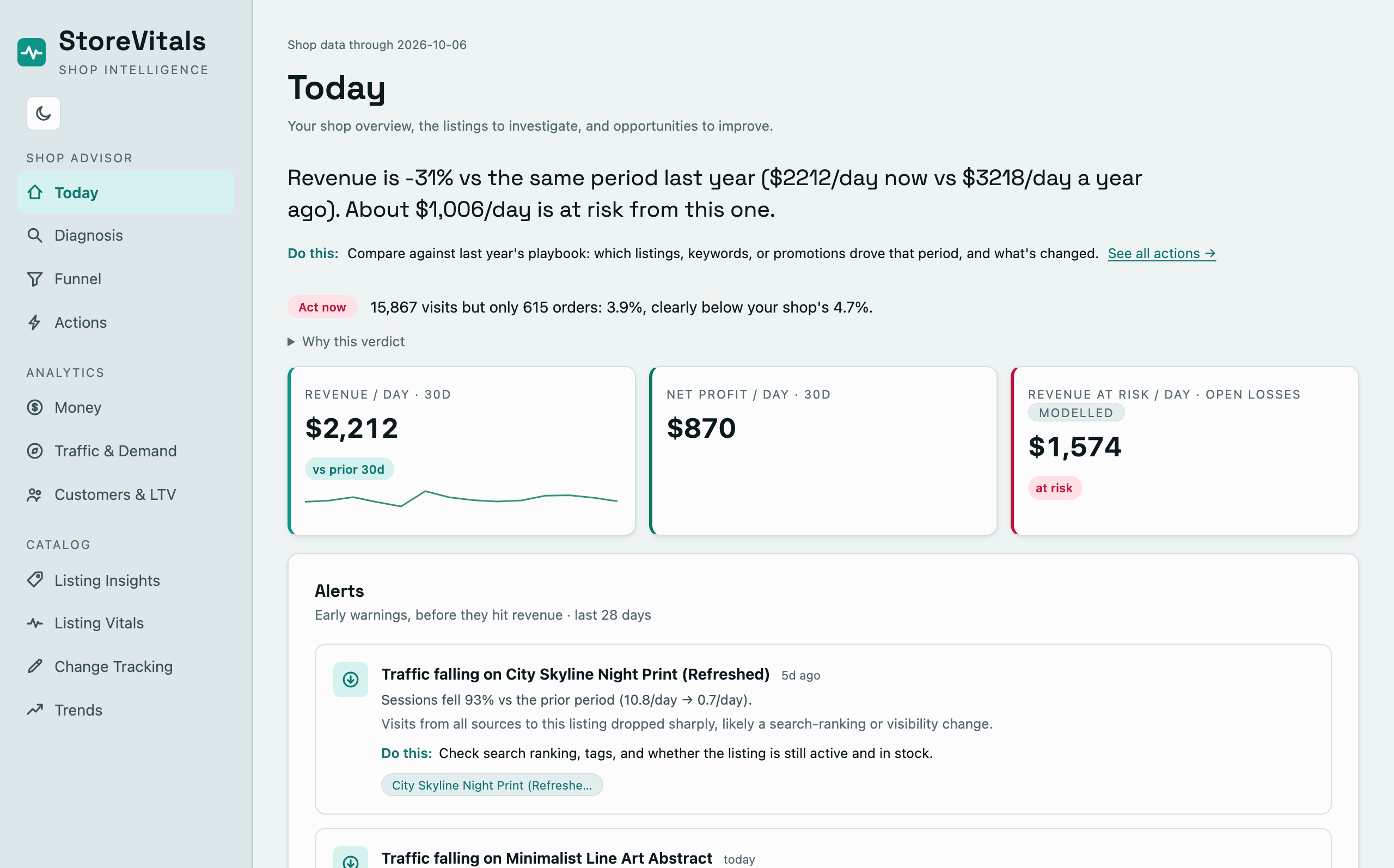Click the Listing Vitals pulse icon

click(x=35, y=624)
